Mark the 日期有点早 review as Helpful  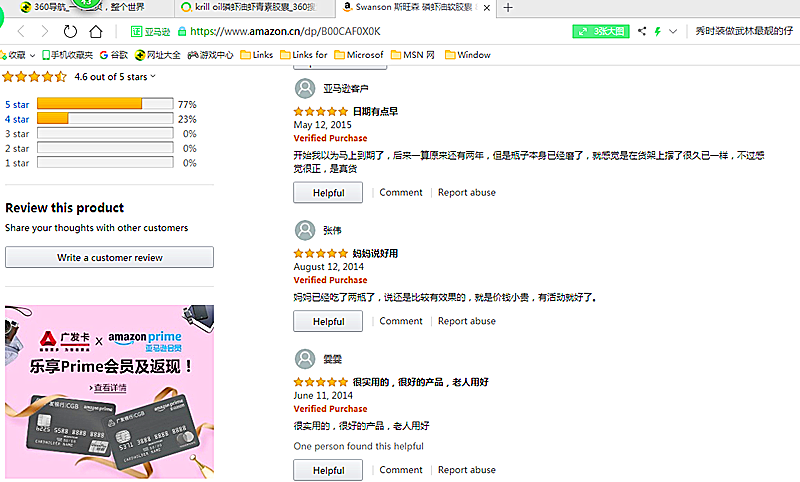(328, 193)
